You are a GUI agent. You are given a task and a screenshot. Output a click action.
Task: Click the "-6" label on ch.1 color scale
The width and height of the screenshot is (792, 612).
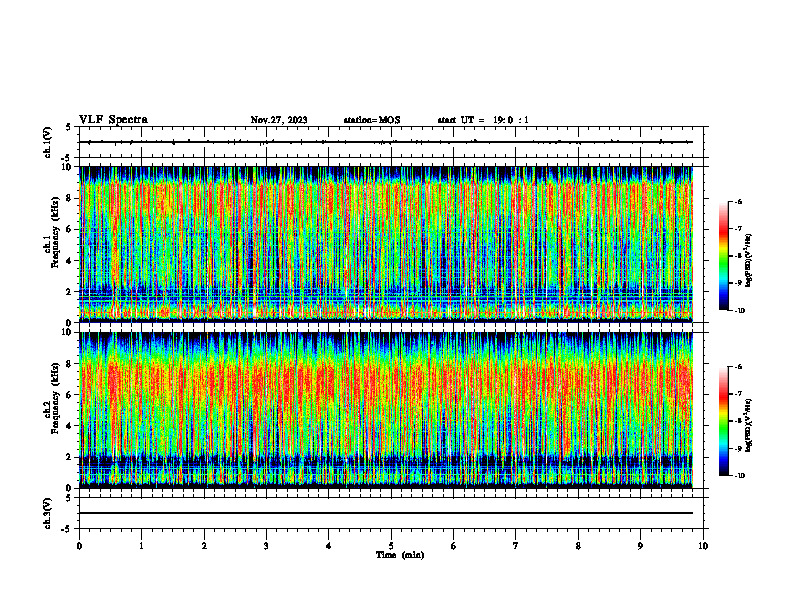coord(738,202)
